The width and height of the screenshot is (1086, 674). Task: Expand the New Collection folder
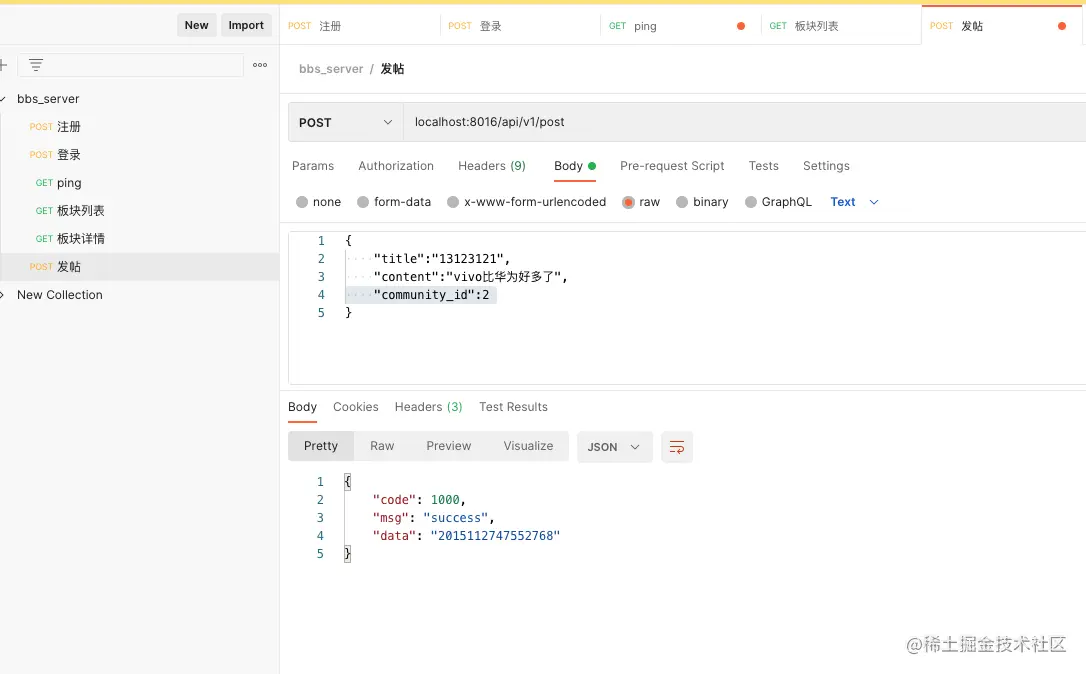pos(3,295)
